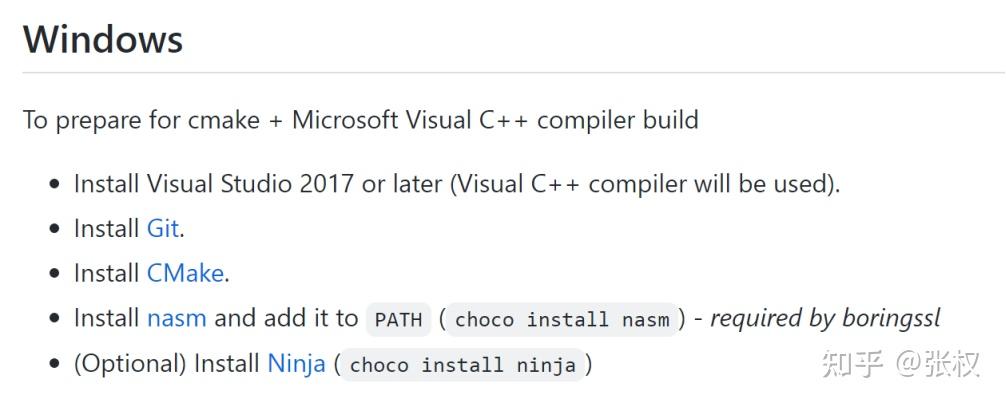This screenshot has width=1006, height=404.
Task: Click the bullet beside Install CMake
Action: click(x=54, y=274)
